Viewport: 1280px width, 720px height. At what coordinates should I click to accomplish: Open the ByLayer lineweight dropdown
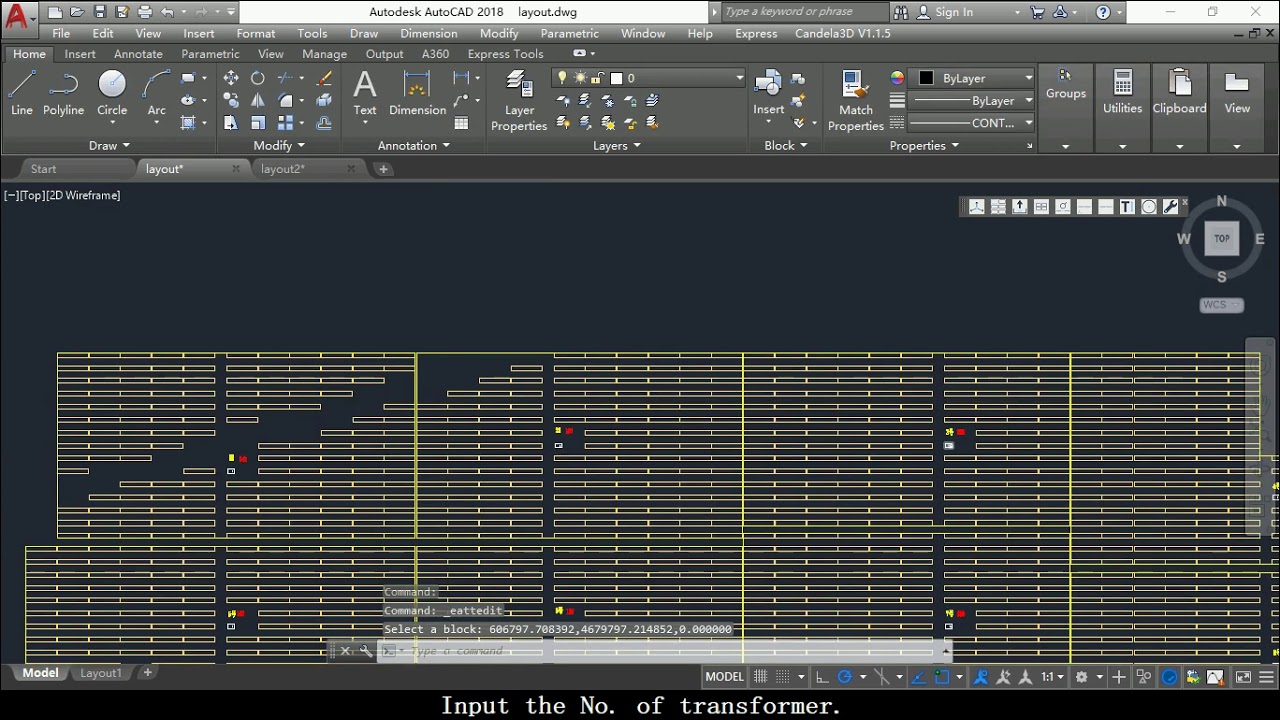[x=972, y=100]
